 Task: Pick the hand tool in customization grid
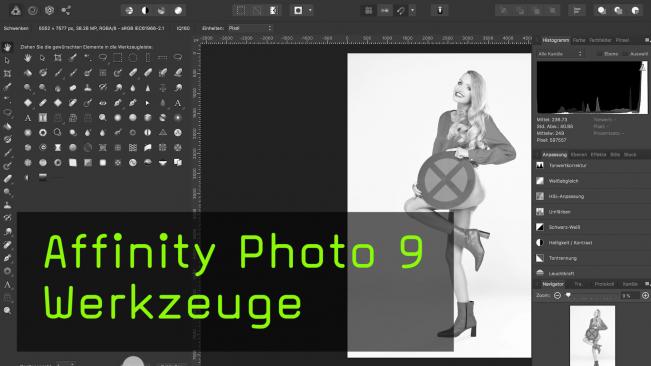tap(28, 58)
